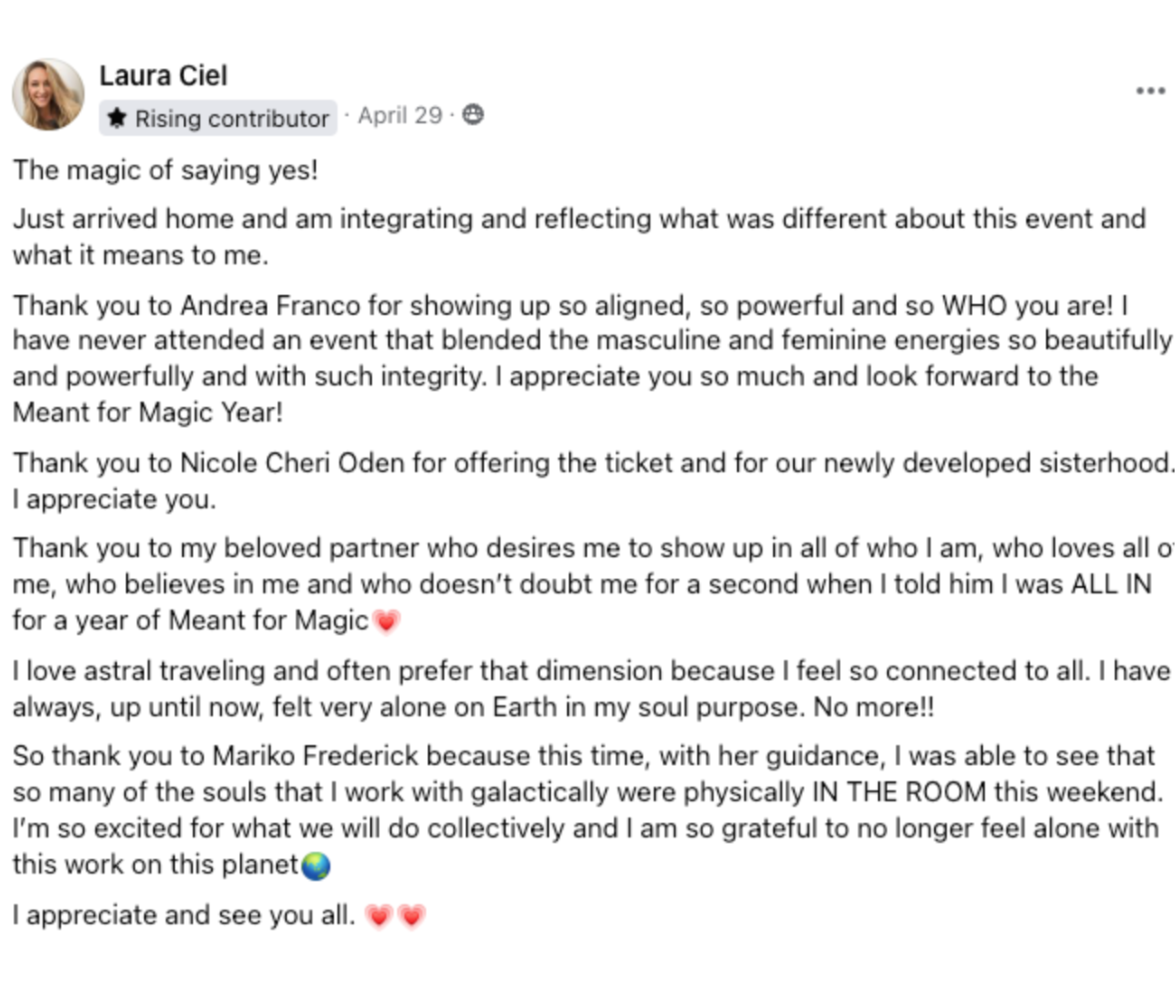The width and height of the screenshot is (1175, 985).
Task: Click the "I appreciate and see you all" text
Action: [x=184, y=915]
